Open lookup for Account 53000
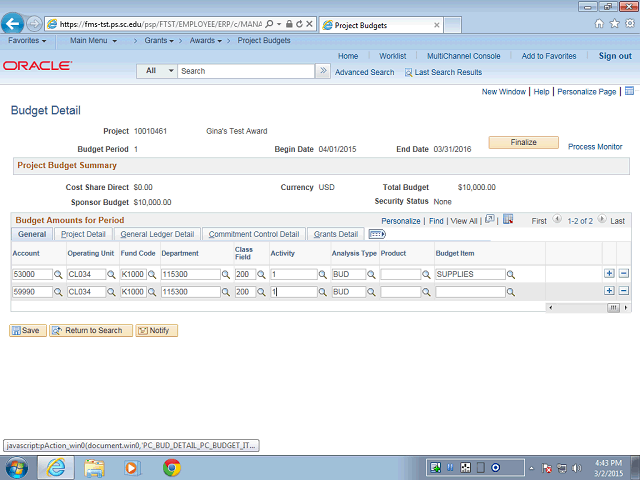 click(58, 275)
